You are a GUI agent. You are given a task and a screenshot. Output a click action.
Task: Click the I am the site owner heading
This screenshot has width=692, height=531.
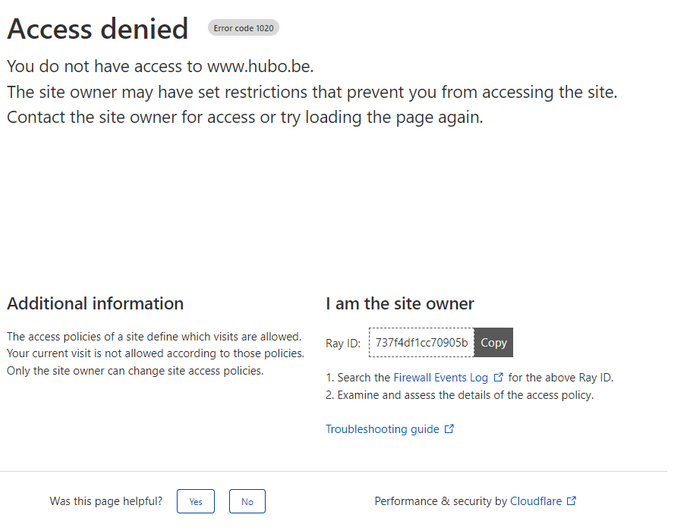coord(400,303)
